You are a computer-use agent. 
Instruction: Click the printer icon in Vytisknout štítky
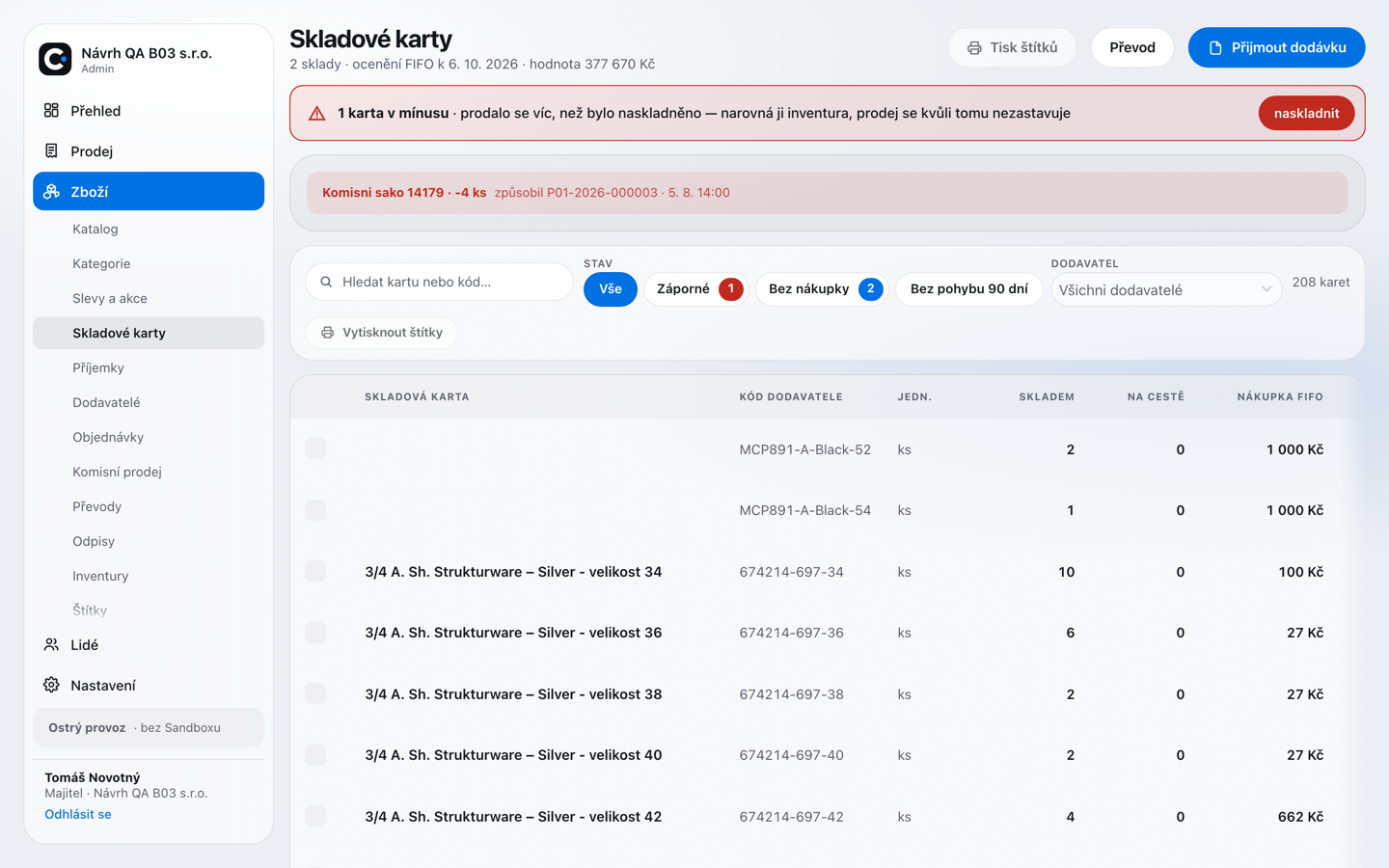(327, 332)
